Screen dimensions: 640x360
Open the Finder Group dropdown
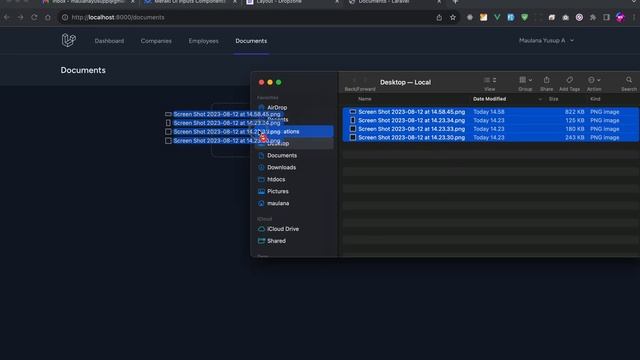click(x=525, y=80)
